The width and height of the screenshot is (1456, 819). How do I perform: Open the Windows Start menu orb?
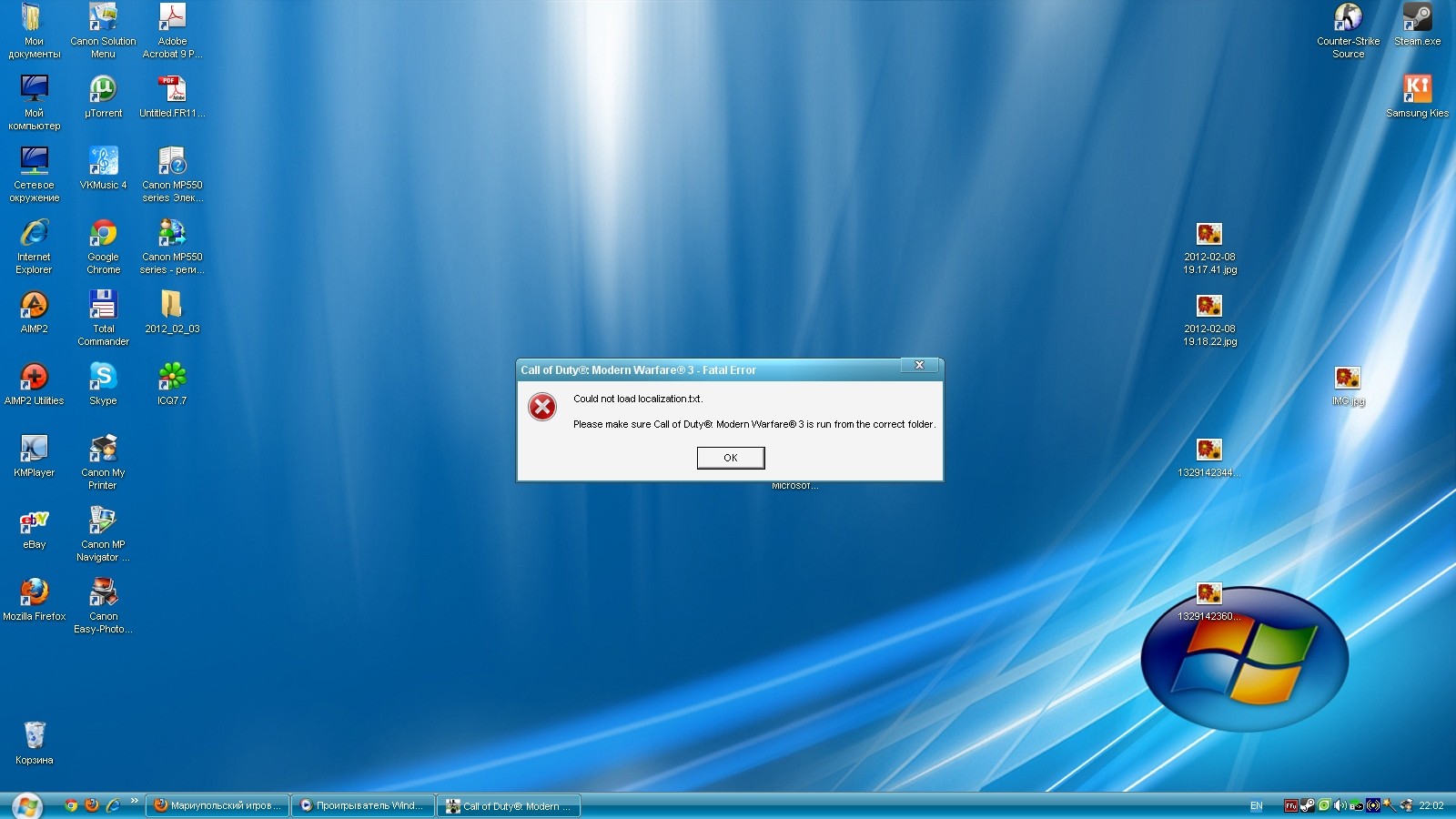26,806
